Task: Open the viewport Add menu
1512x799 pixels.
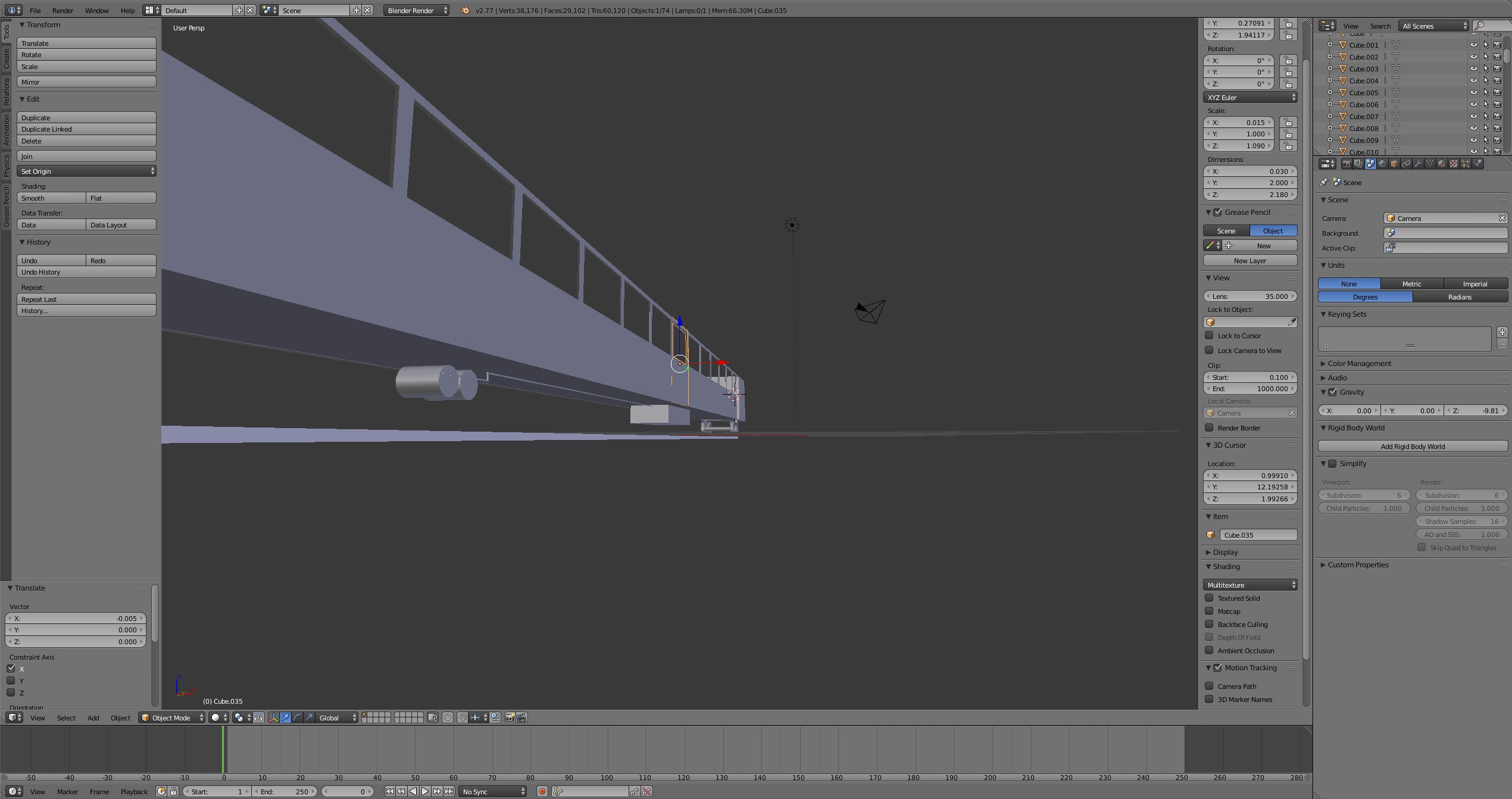Action: 93,717
